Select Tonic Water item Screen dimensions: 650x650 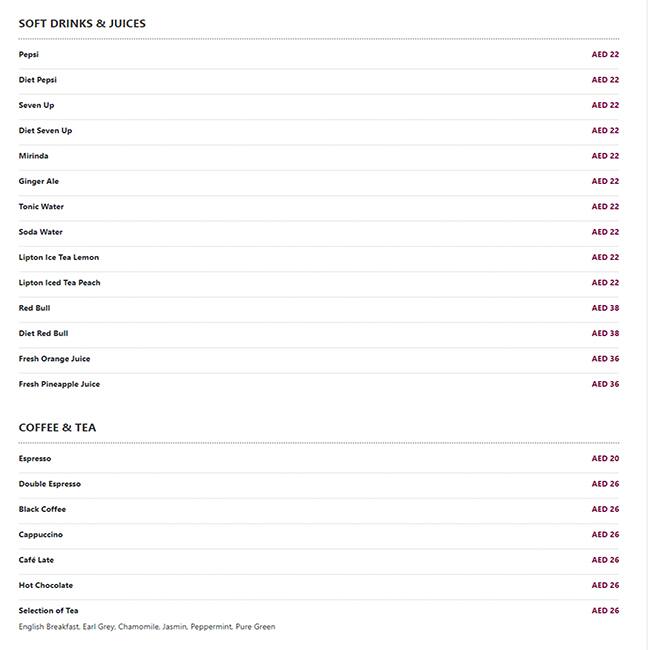(41, 206)
